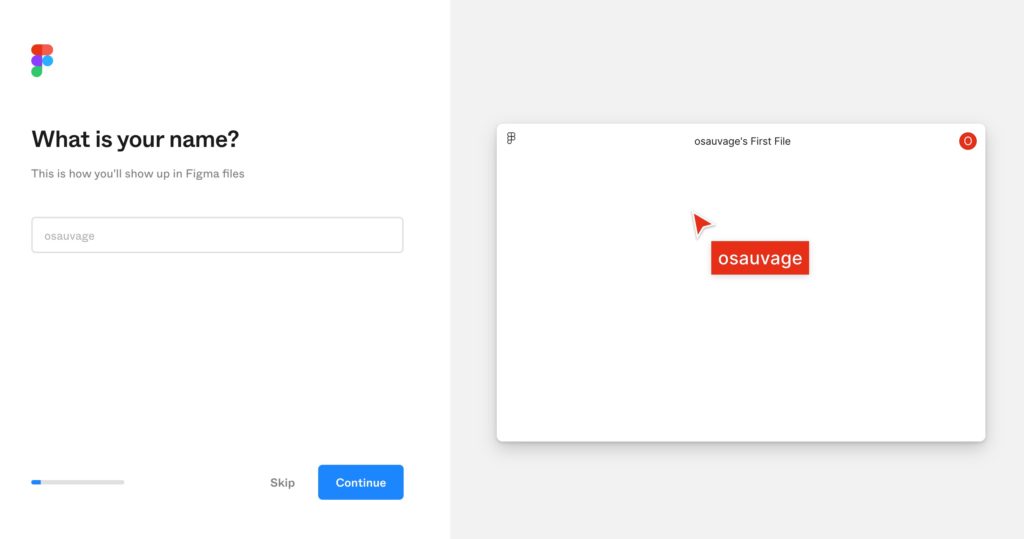Click the Figma logo above the heading
Screen dimensions: 1024x539
click(x=42, y=60)
